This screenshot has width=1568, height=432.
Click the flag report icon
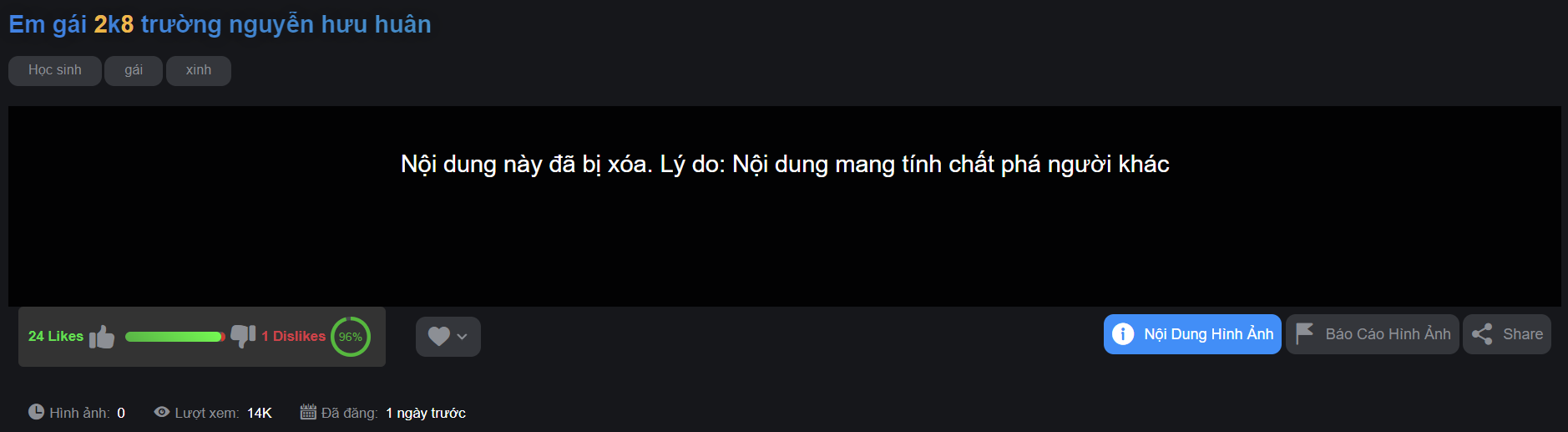[x=1304, y=333]
